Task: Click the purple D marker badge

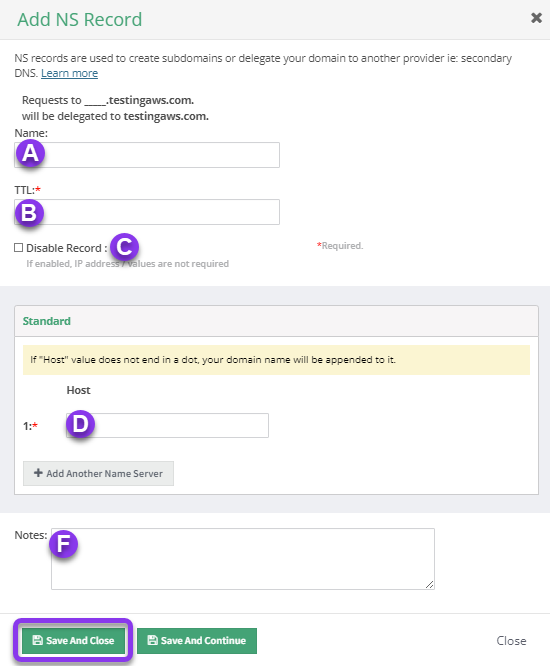Action: [80, 424]
